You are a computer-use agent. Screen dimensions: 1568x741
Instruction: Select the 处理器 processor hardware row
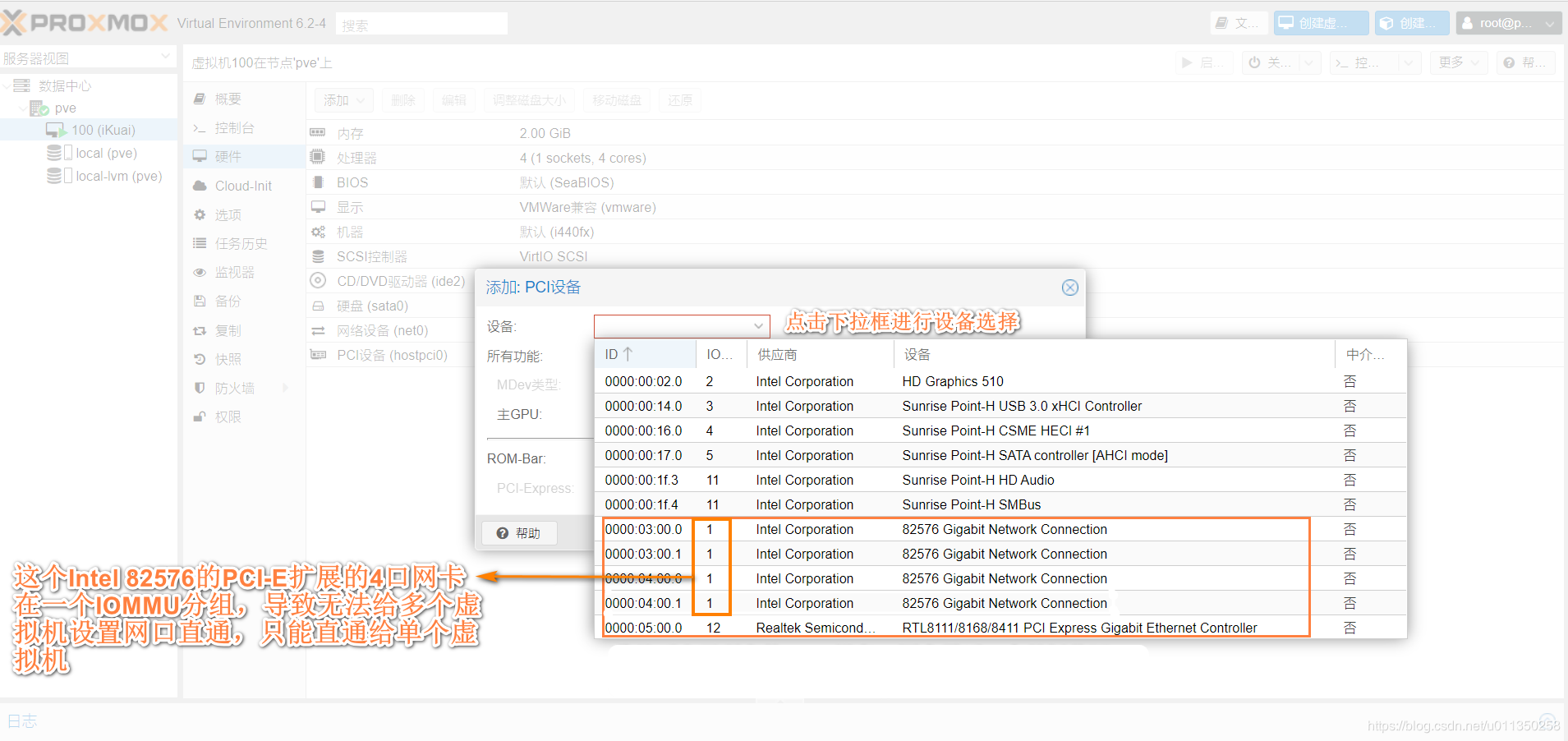click(936, 158)
